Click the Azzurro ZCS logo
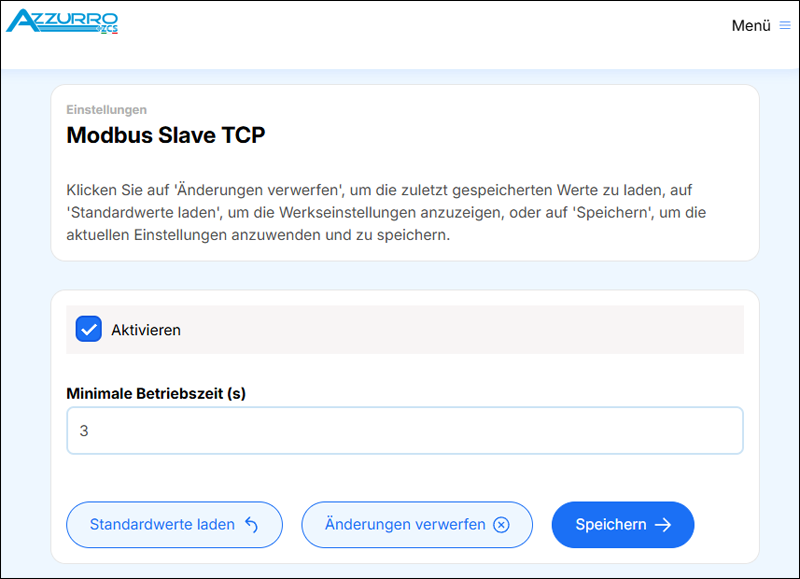 click(62, 20)
